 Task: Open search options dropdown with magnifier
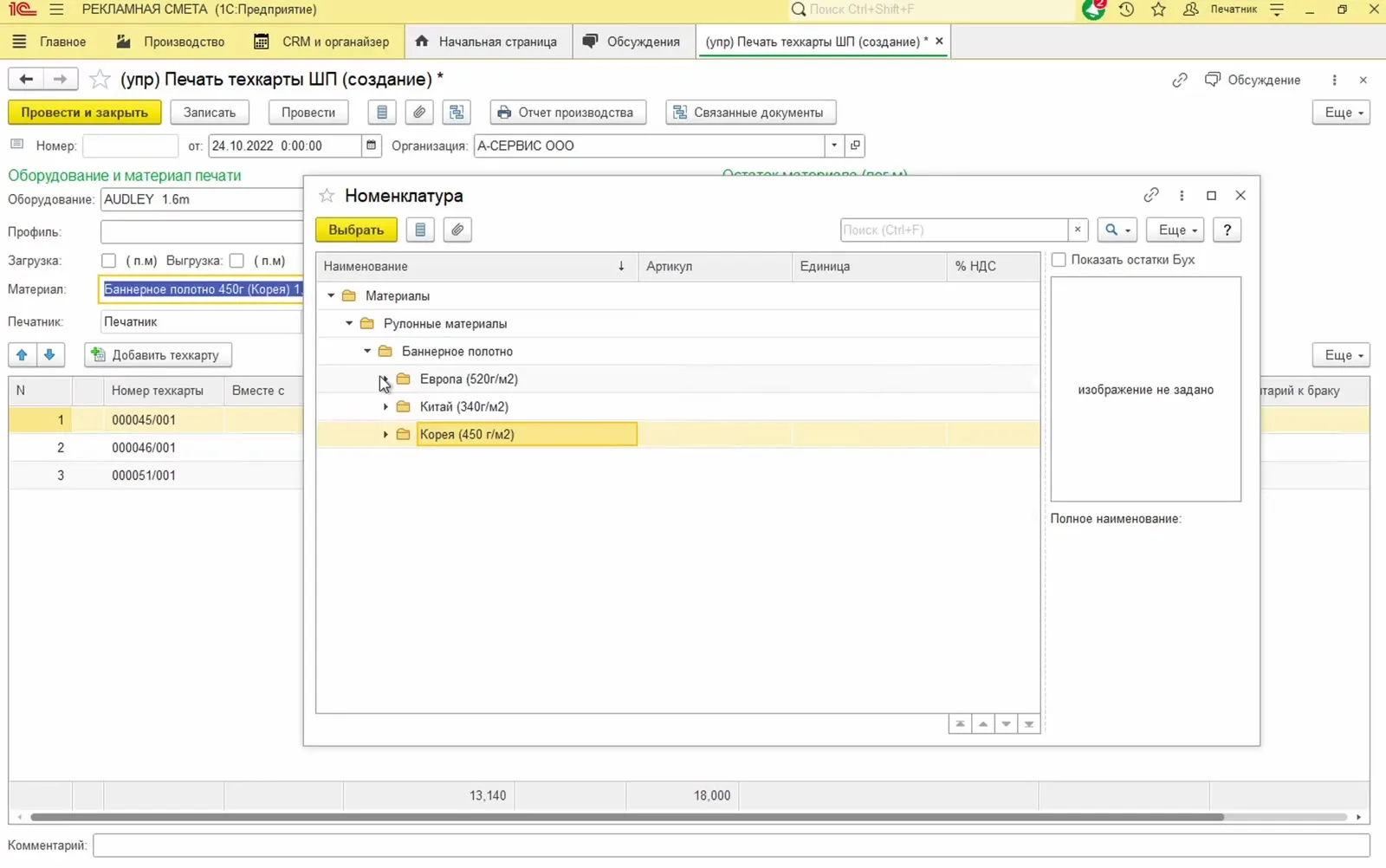[x=1117, y=230]
